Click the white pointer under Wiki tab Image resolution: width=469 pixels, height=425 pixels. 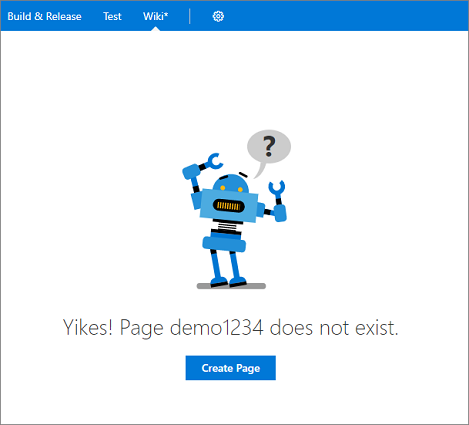pos(155,29)
